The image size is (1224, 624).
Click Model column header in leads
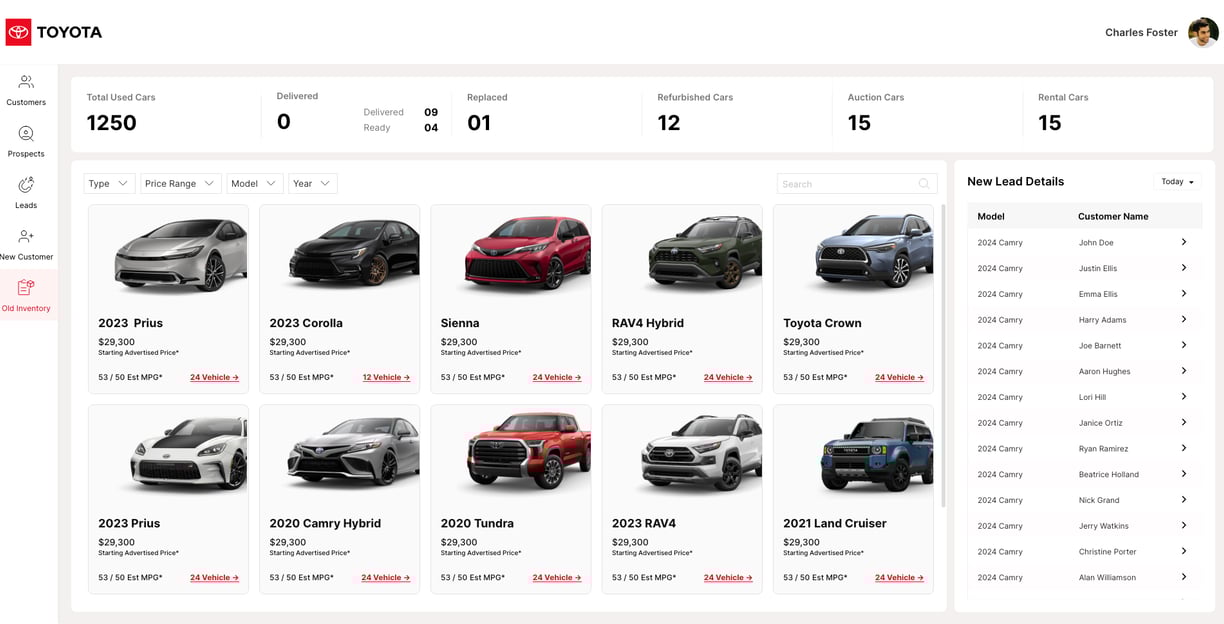tap(991, 216)
